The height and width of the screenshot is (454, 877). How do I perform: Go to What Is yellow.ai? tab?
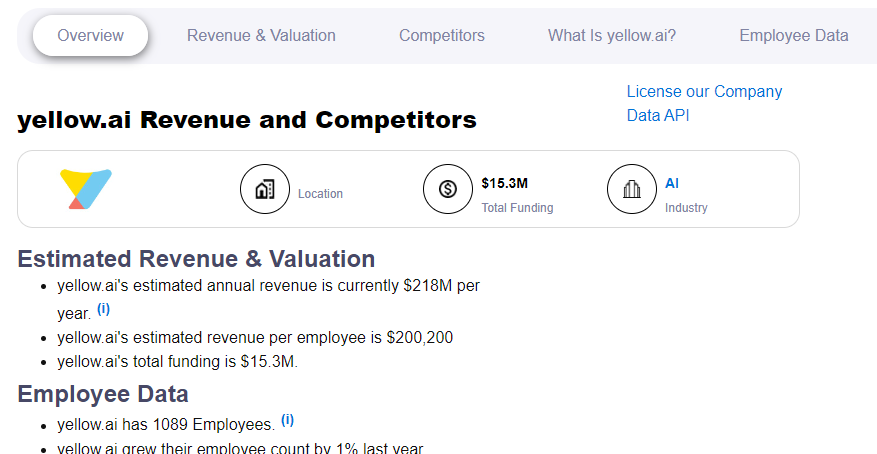coord(612,36)
